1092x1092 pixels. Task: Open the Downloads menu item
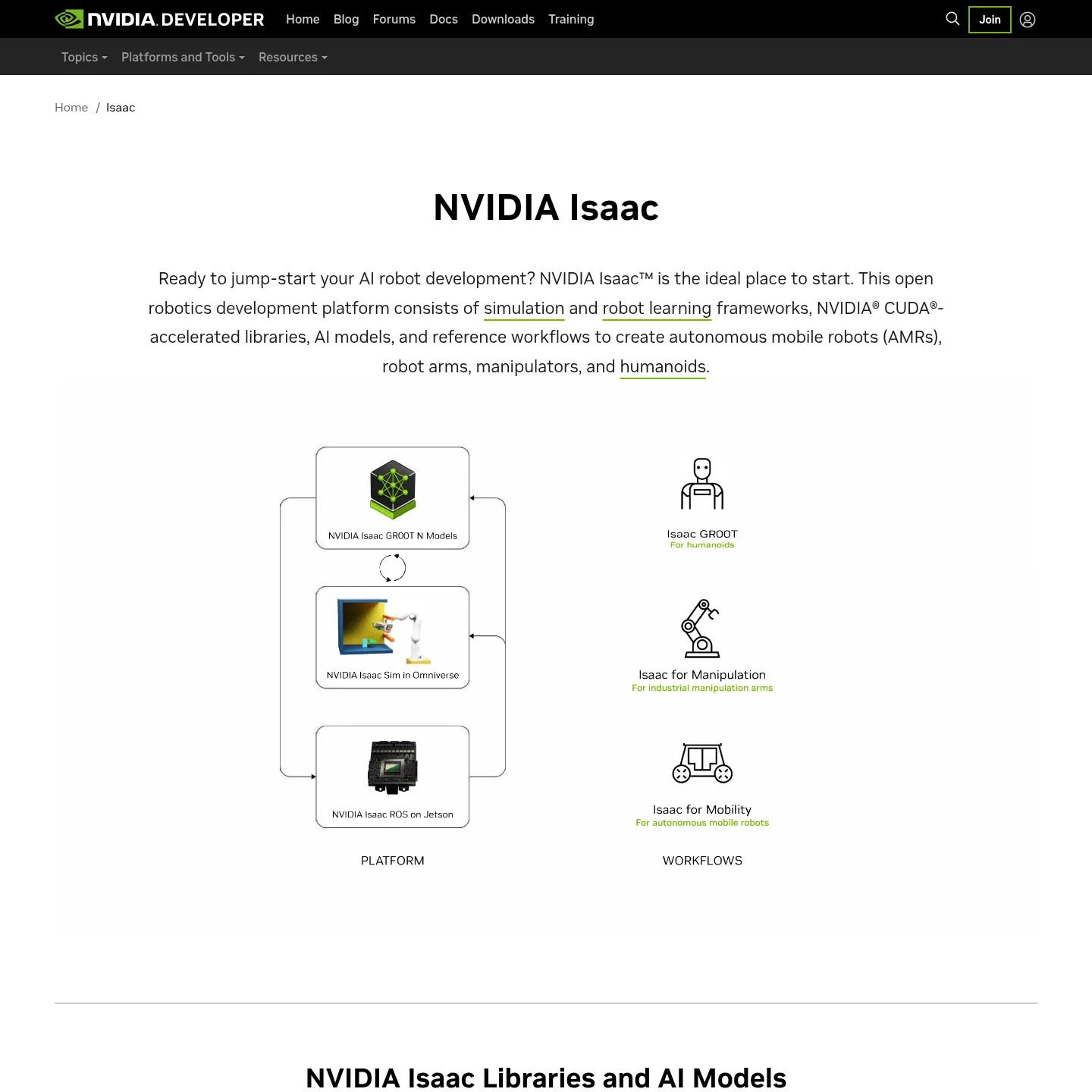tap(503, 19)
